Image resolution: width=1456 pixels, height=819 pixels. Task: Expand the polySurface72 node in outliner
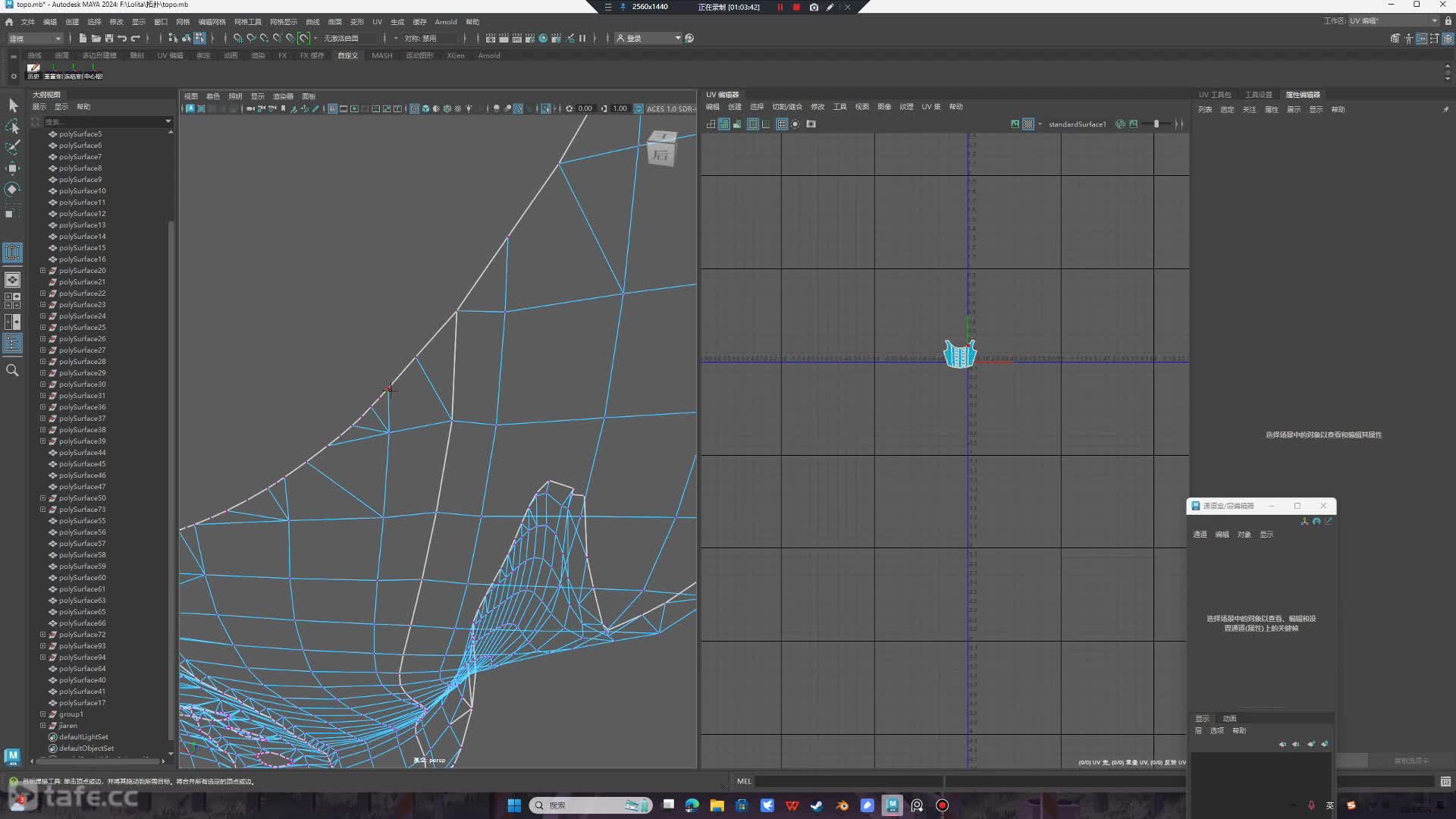43,635
